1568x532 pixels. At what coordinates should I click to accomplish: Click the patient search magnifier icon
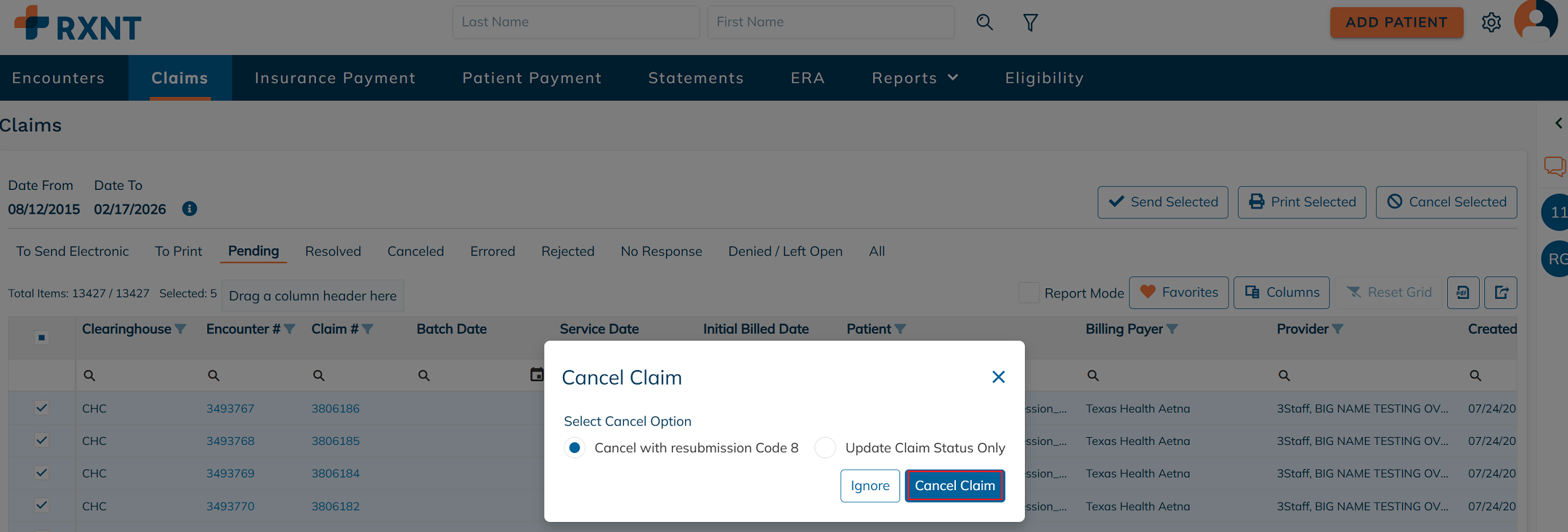coord(984,23)
